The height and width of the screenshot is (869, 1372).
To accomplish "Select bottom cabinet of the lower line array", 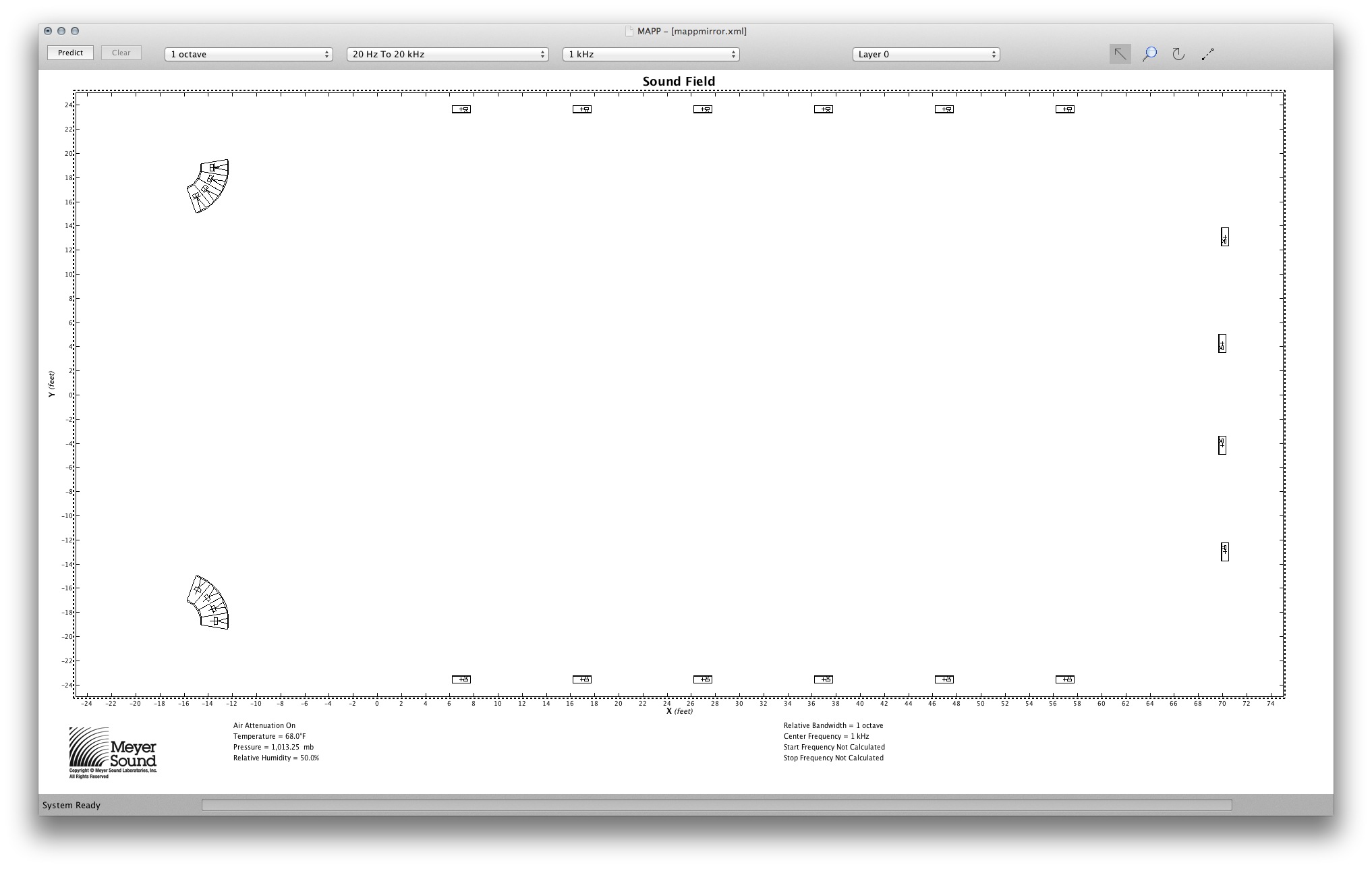I will [x=215, y=621].
